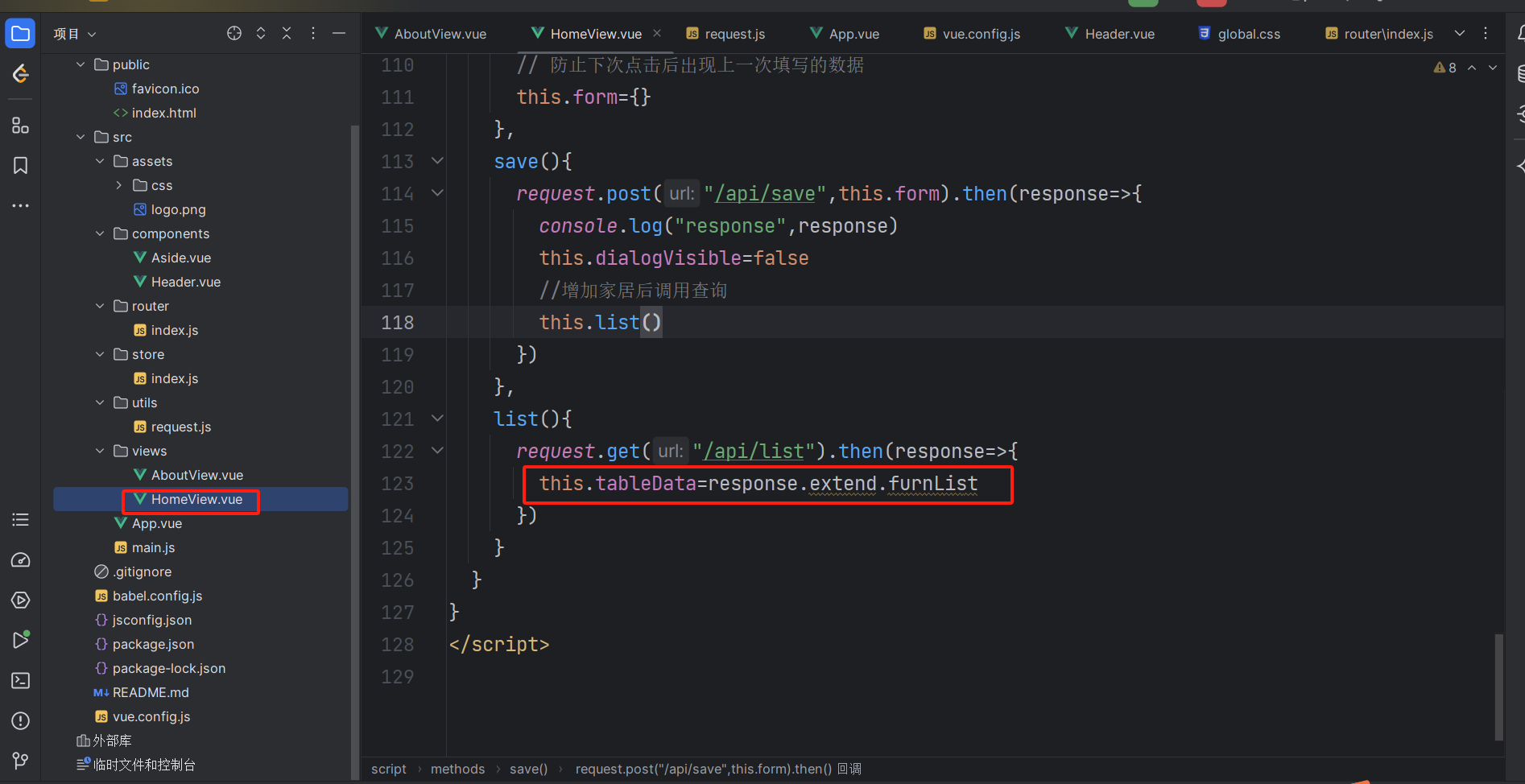
Task: Switch to the Header.vue tab
Action: [x=1110, y=34]
